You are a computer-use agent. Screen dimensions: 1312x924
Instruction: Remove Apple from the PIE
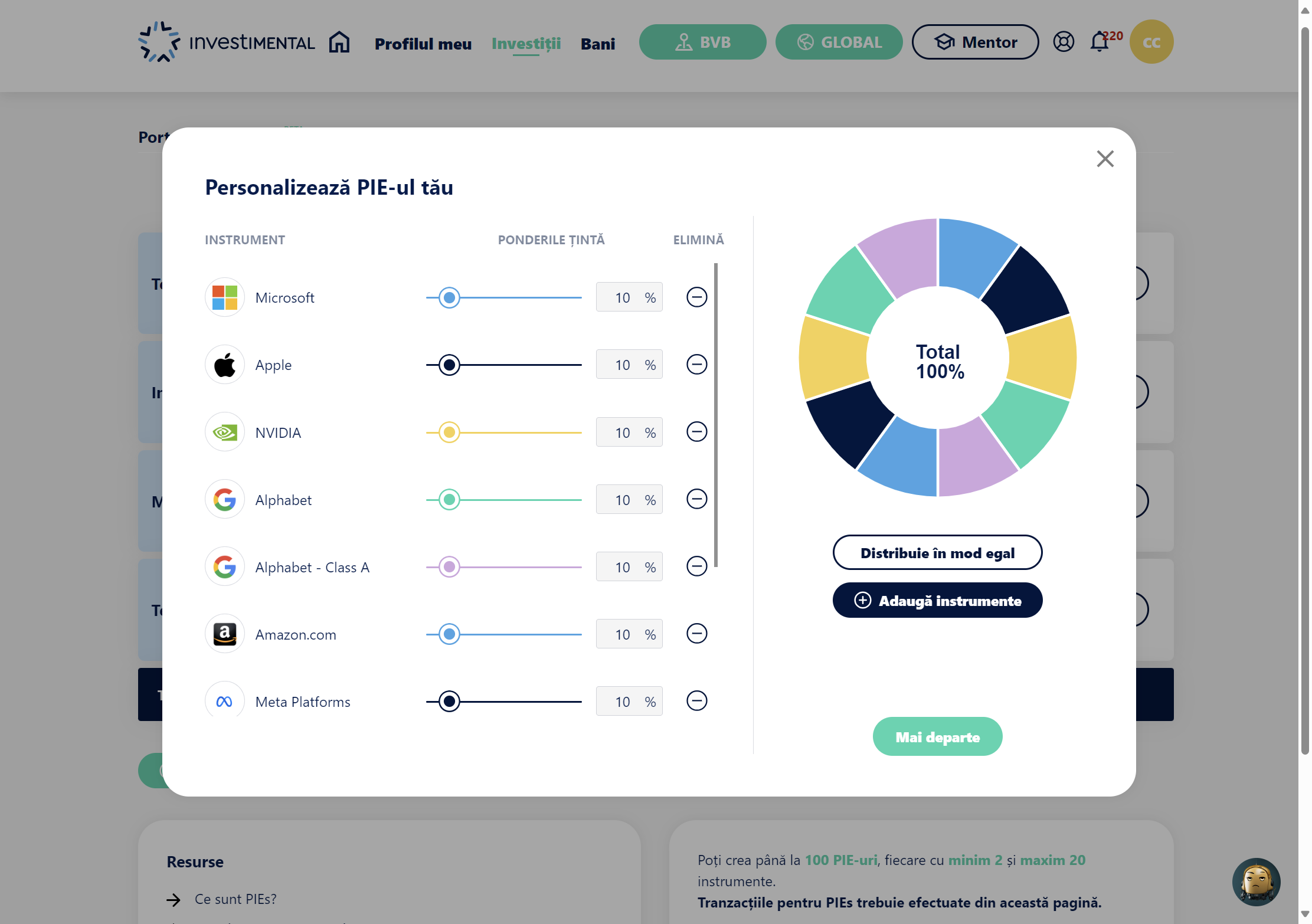[x=696, y=364]
